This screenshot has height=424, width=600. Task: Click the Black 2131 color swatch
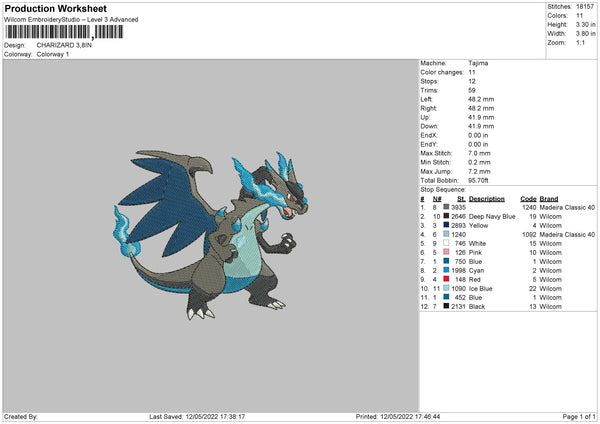[x=446, y=306]
